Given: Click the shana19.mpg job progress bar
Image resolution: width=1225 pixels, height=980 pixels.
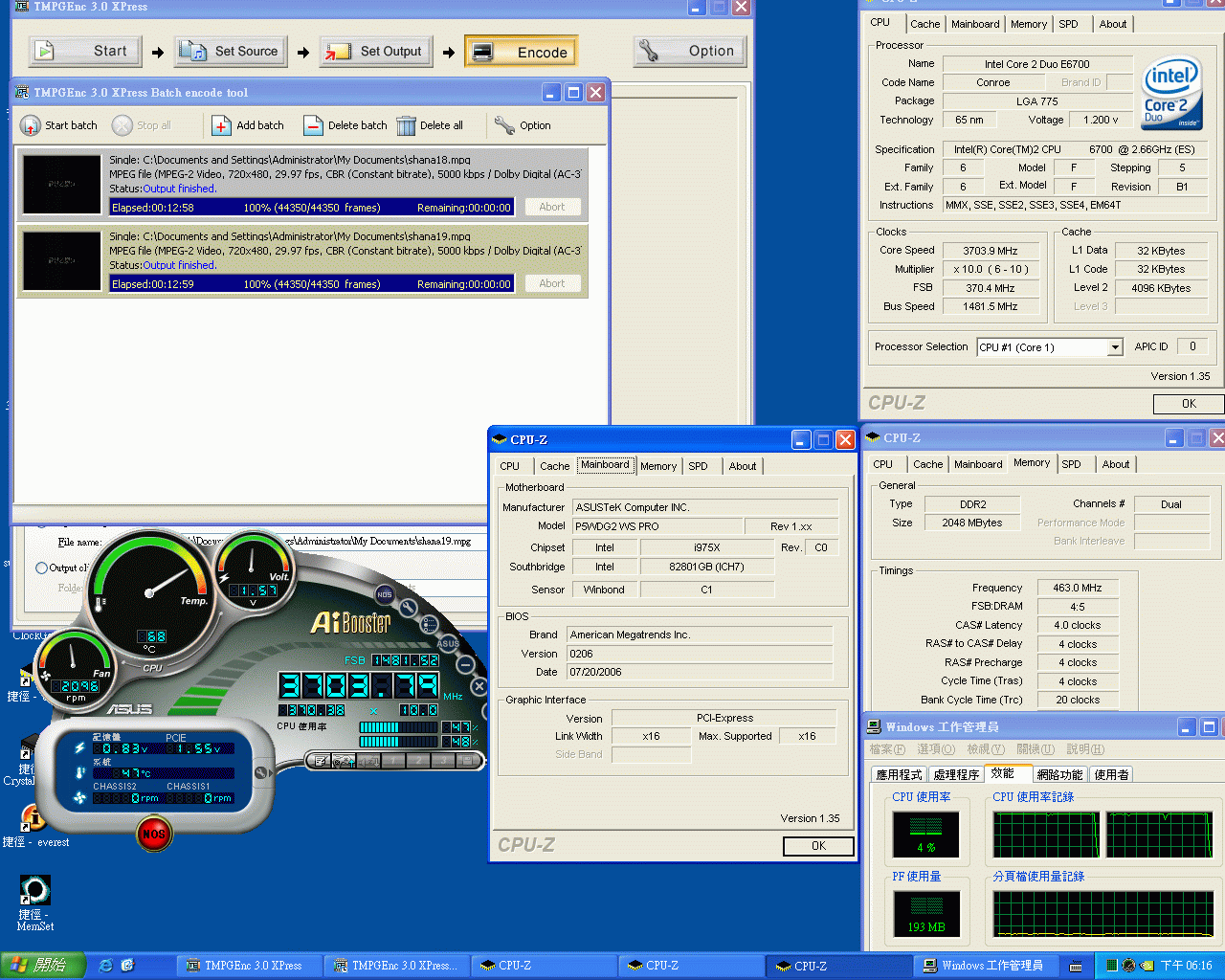Looking at the screenshot, I should click(x=312, y=283).
